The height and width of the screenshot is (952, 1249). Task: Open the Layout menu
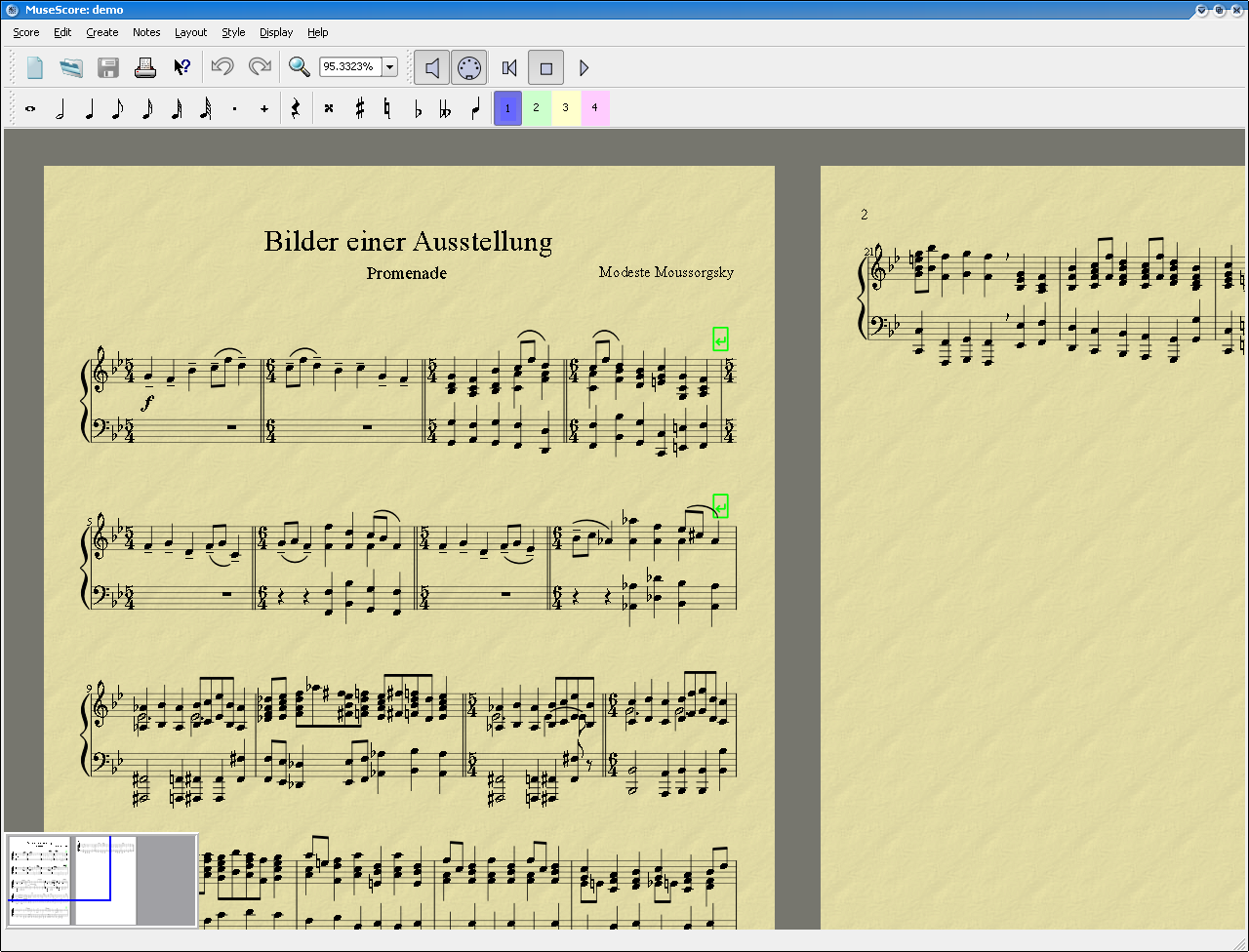191,32
